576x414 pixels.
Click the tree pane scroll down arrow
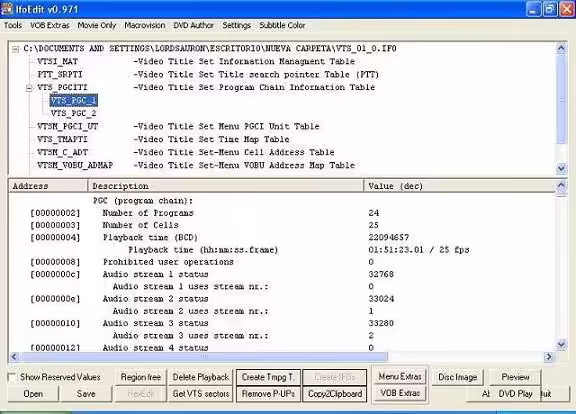pyautogui.click(x=561, y=168)
